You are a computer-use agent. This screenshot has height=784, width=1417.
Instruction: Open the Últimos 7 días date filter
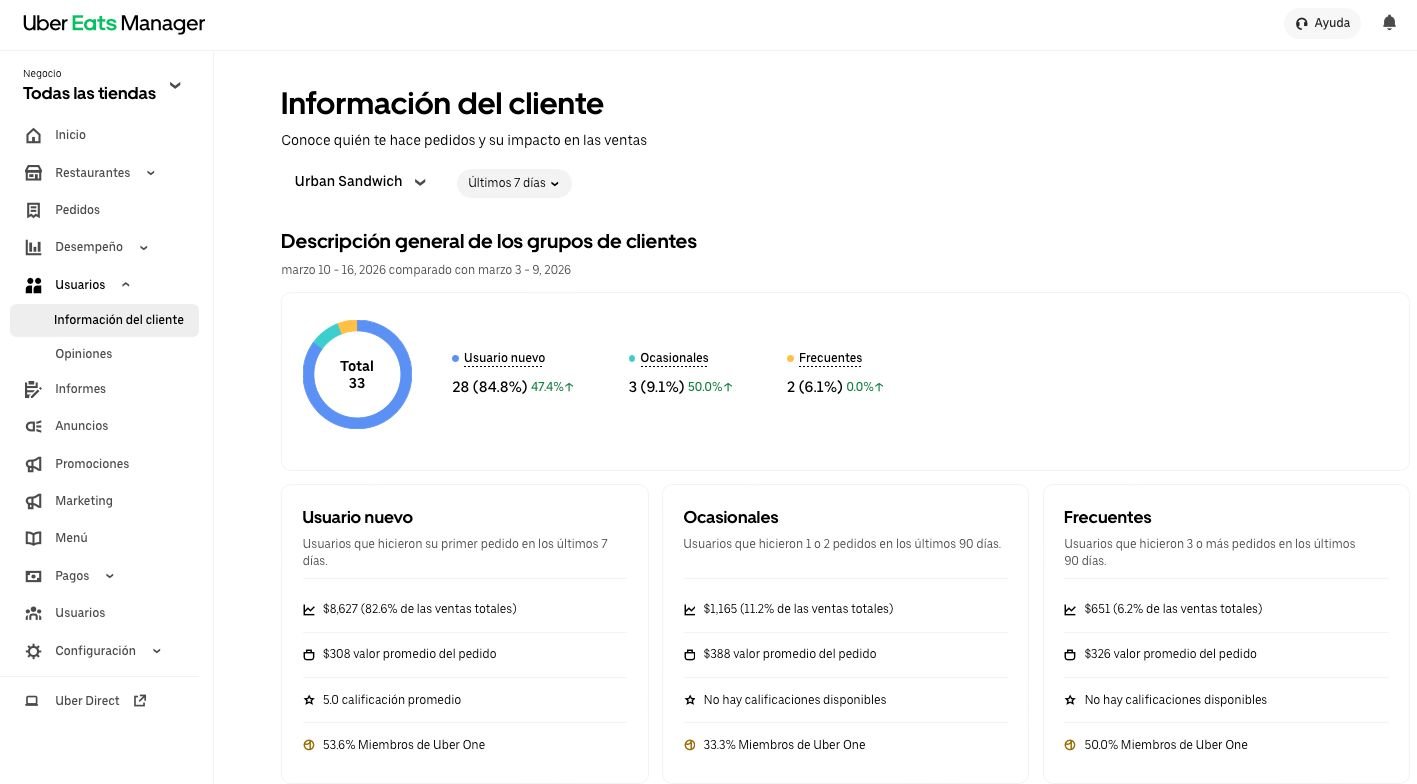[514, 183]
